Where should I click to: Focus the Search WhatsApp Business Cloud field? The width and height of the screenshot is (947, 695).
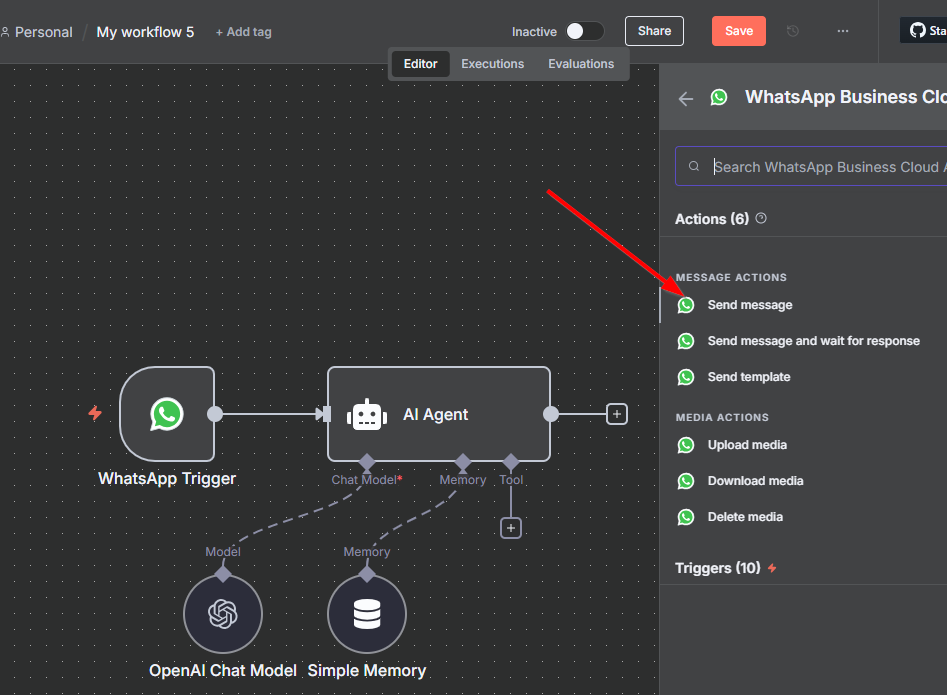[x=811, y=166]
